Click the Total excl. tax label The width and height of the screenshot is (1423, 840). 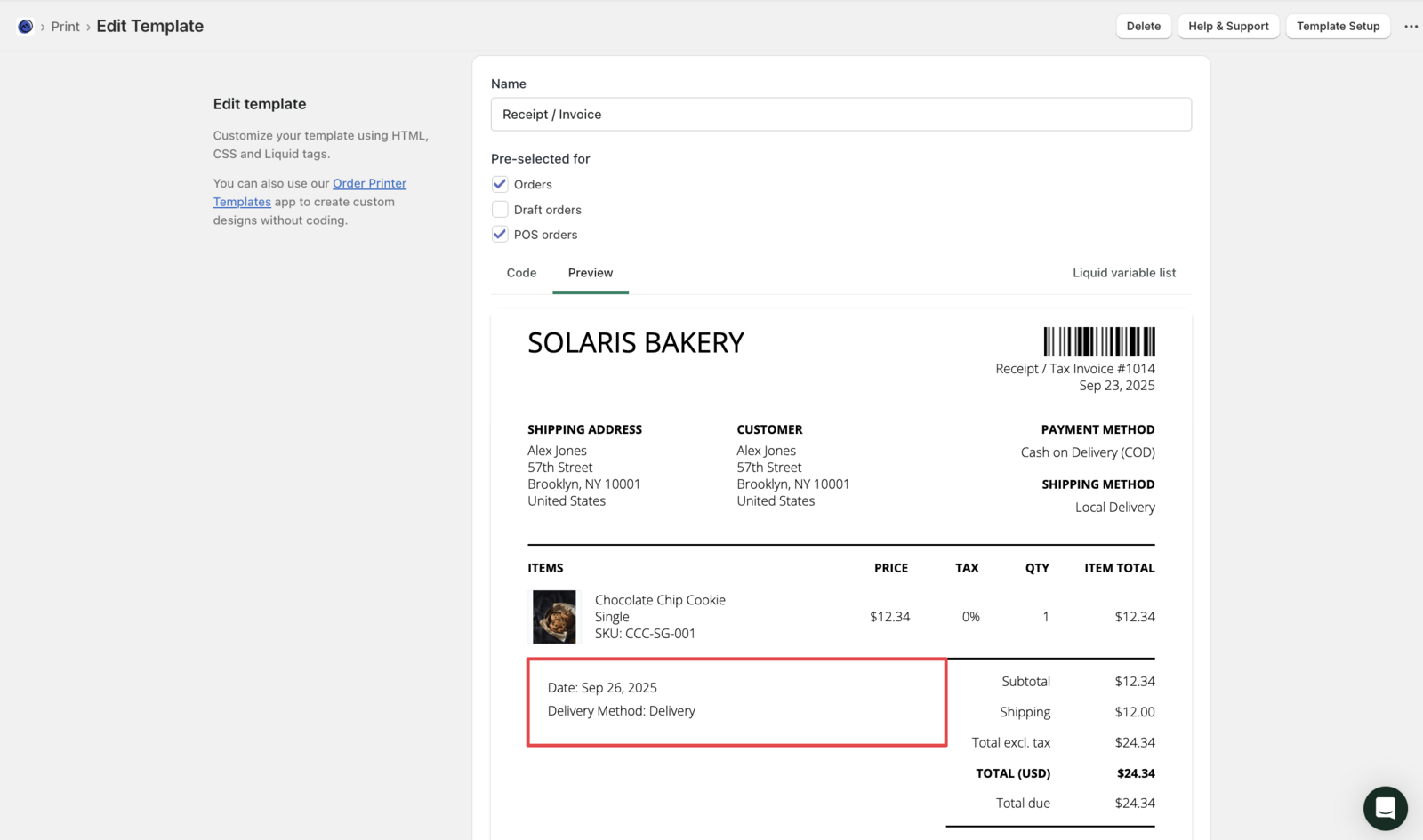pyautogui.click(x=1011, y=742)
